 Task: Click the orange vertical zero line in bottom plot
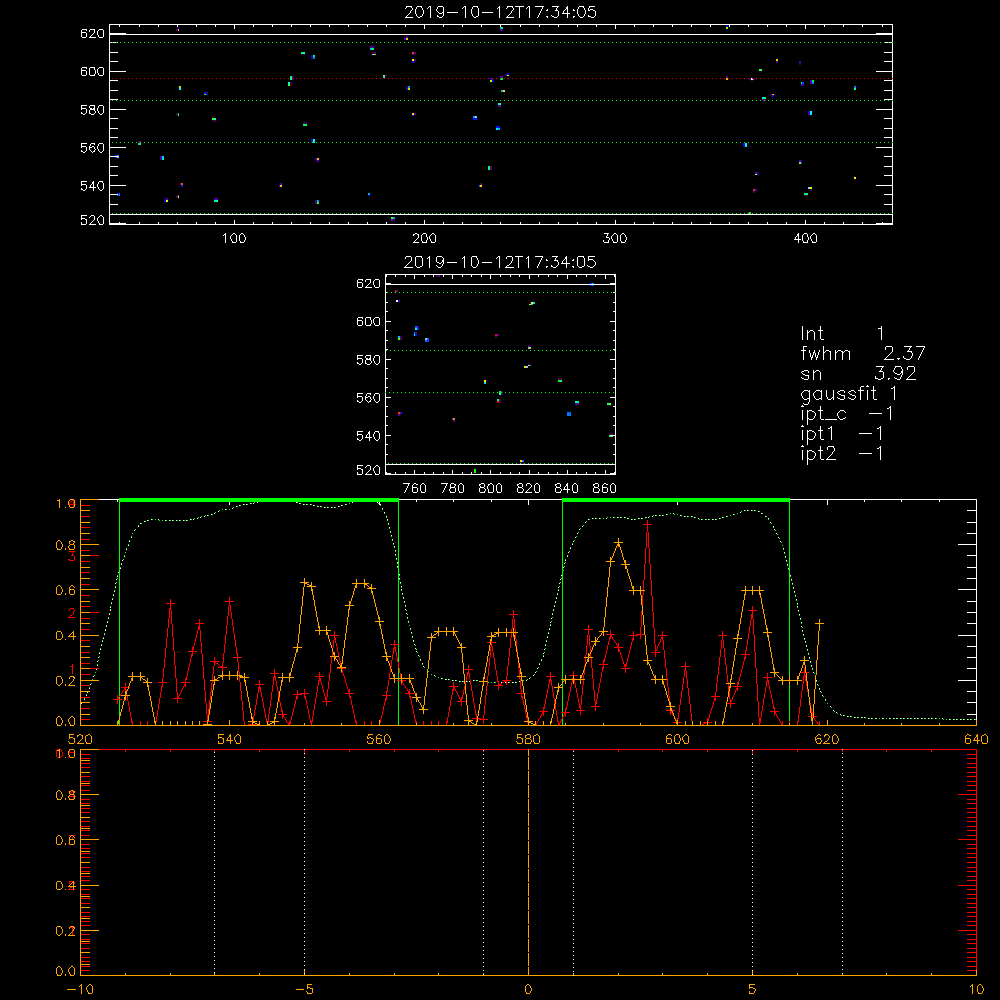pos(528,862)
